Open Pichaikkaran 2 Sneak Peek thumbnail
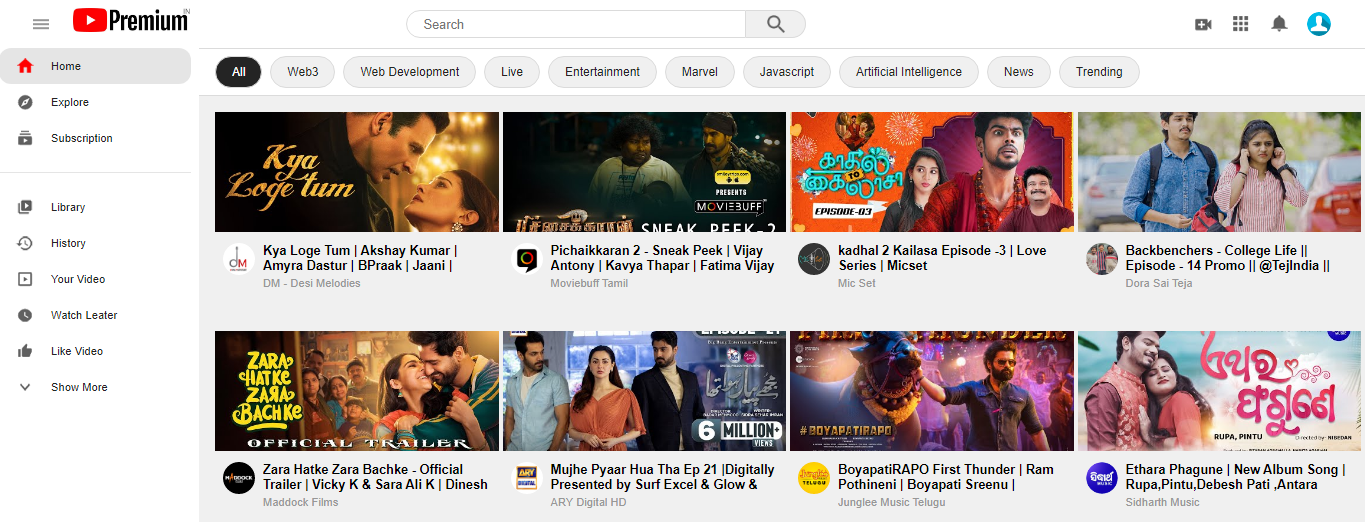 click(x=644, y=172)
